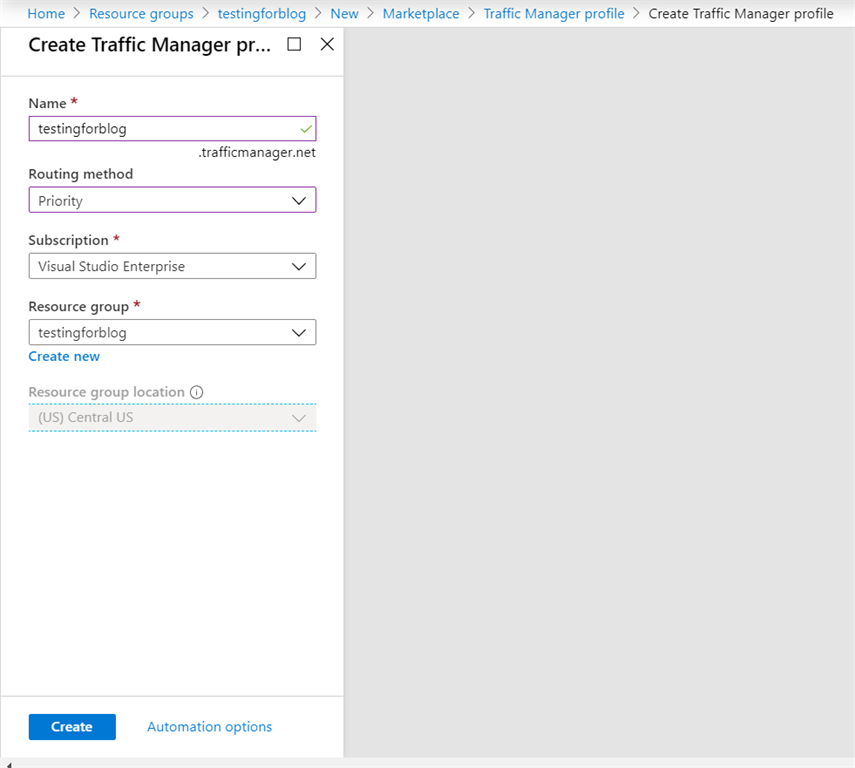Maximize the Create Traffic Manager blade
This screenshot has height=768, width=855.
(294, 44)
